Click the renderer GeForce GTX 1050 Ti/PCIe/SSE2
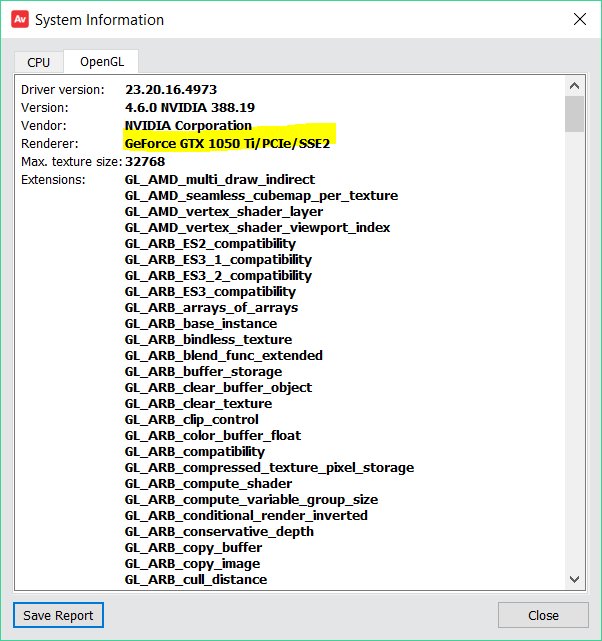 pos(227,143)
